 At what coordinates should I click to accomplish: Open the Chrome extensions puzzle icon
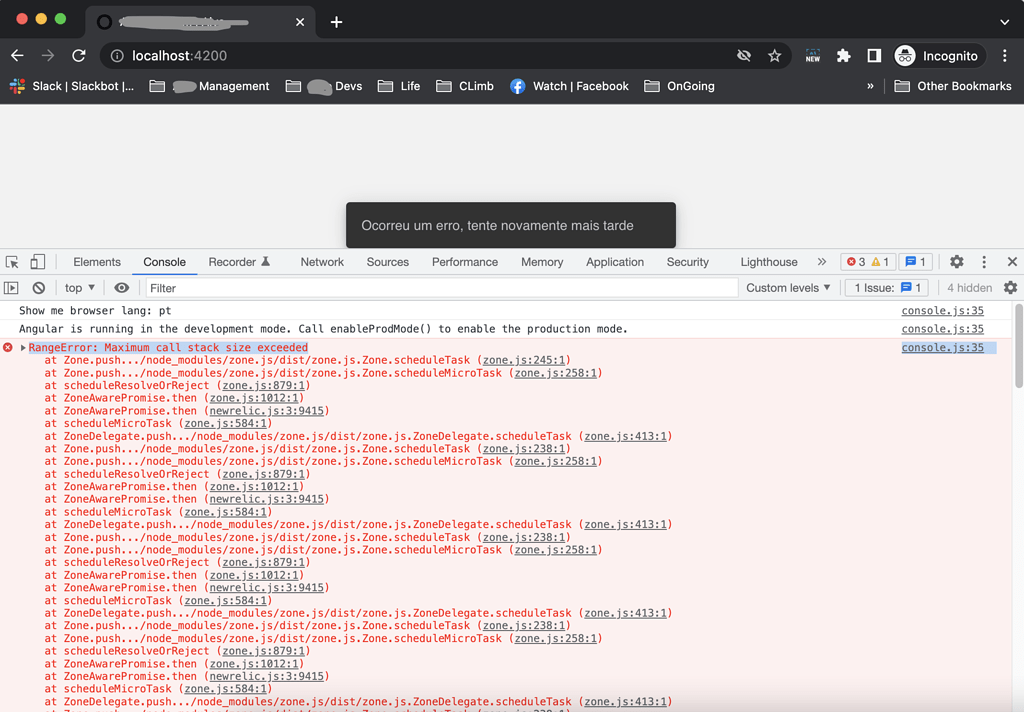click(843, 56)
